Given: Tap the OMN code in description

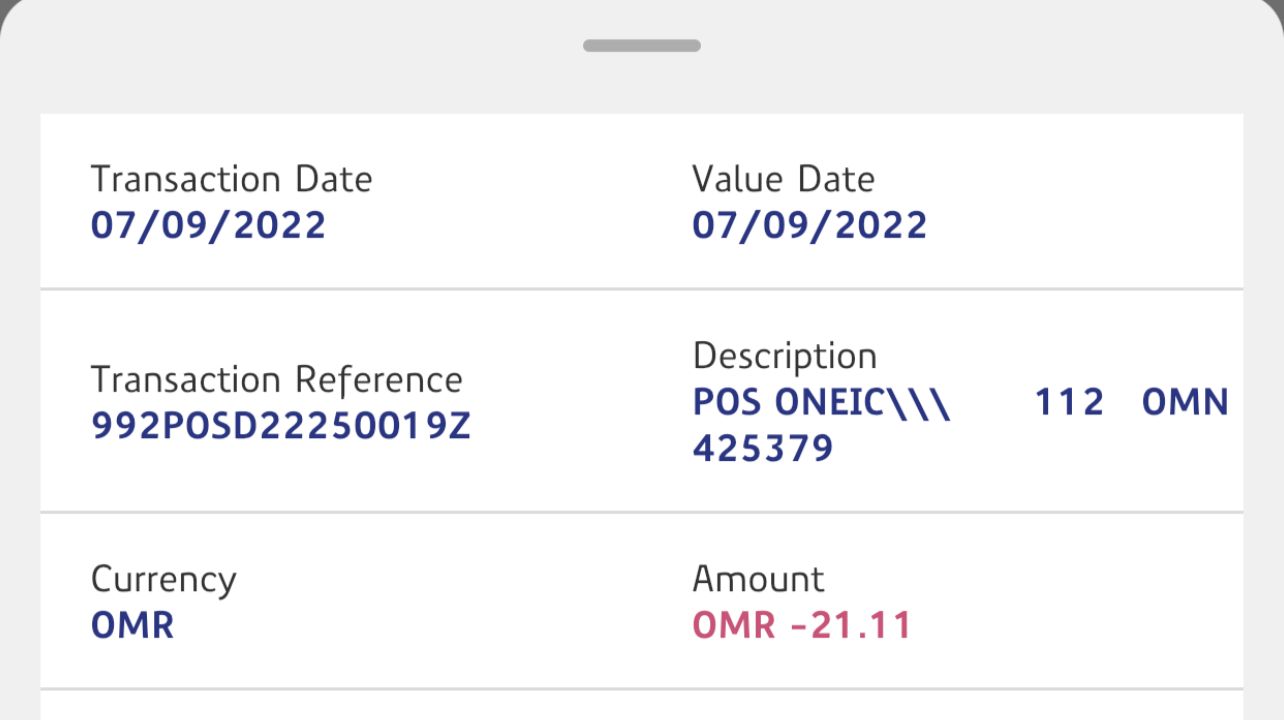Looking at the screenshot, I should [1185, 403].
